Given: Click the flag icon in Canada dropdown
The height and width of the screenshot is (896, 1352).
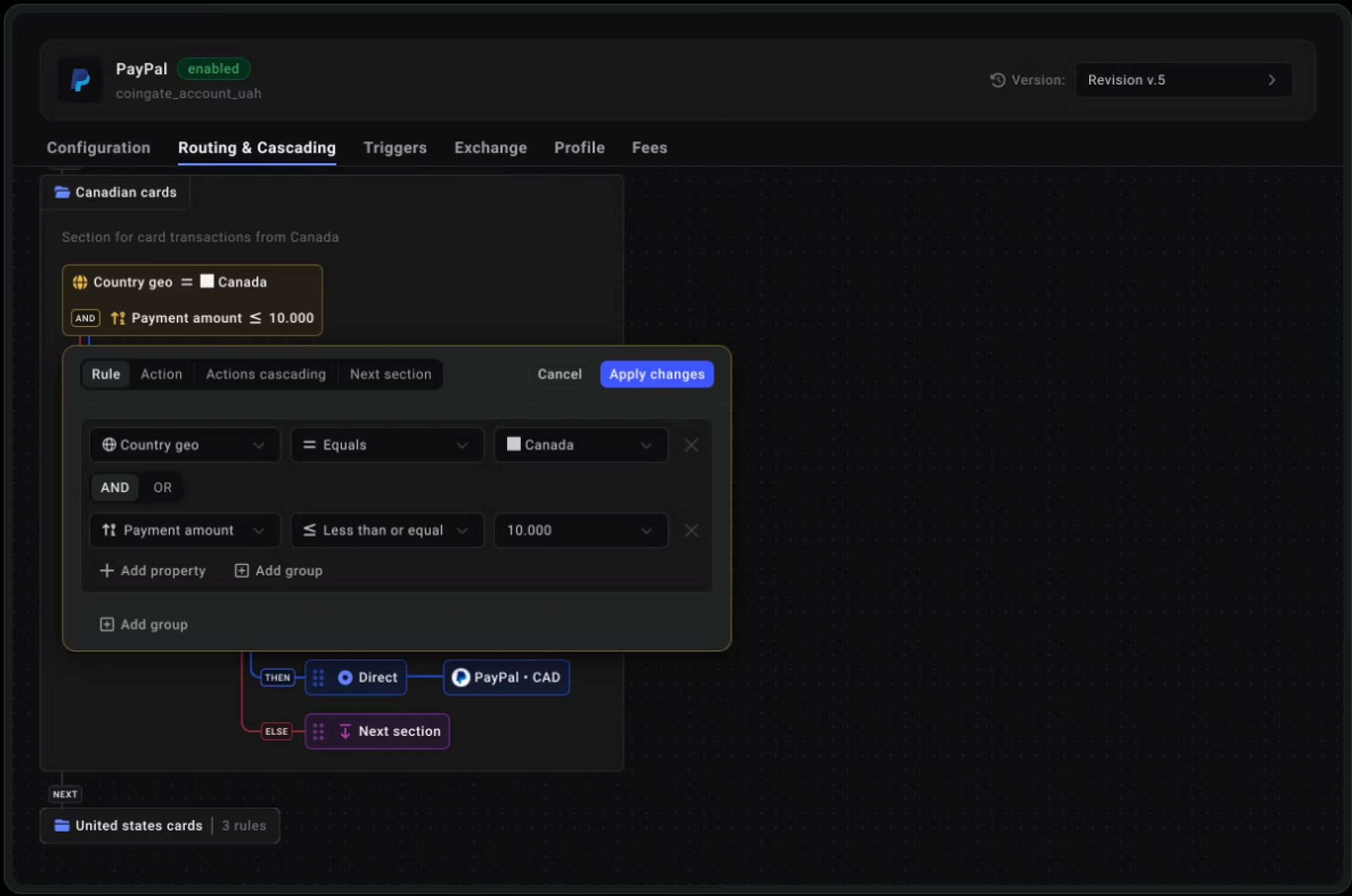Looking at the screenshot, I should click(513, 444).
